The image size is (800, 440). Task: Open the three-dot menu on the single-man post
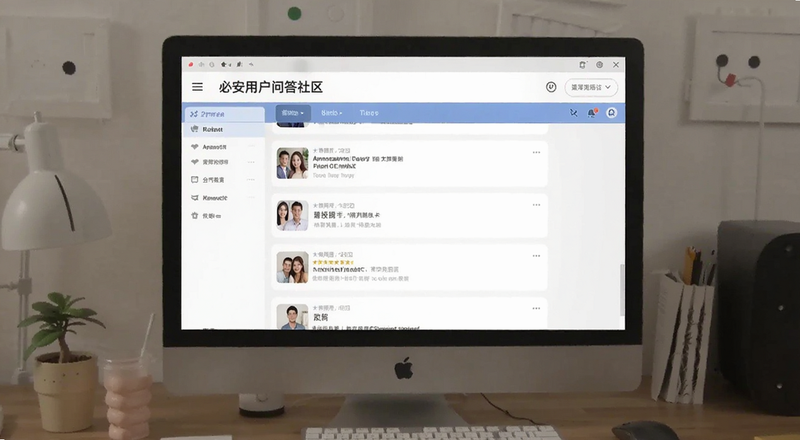[536, 308]
